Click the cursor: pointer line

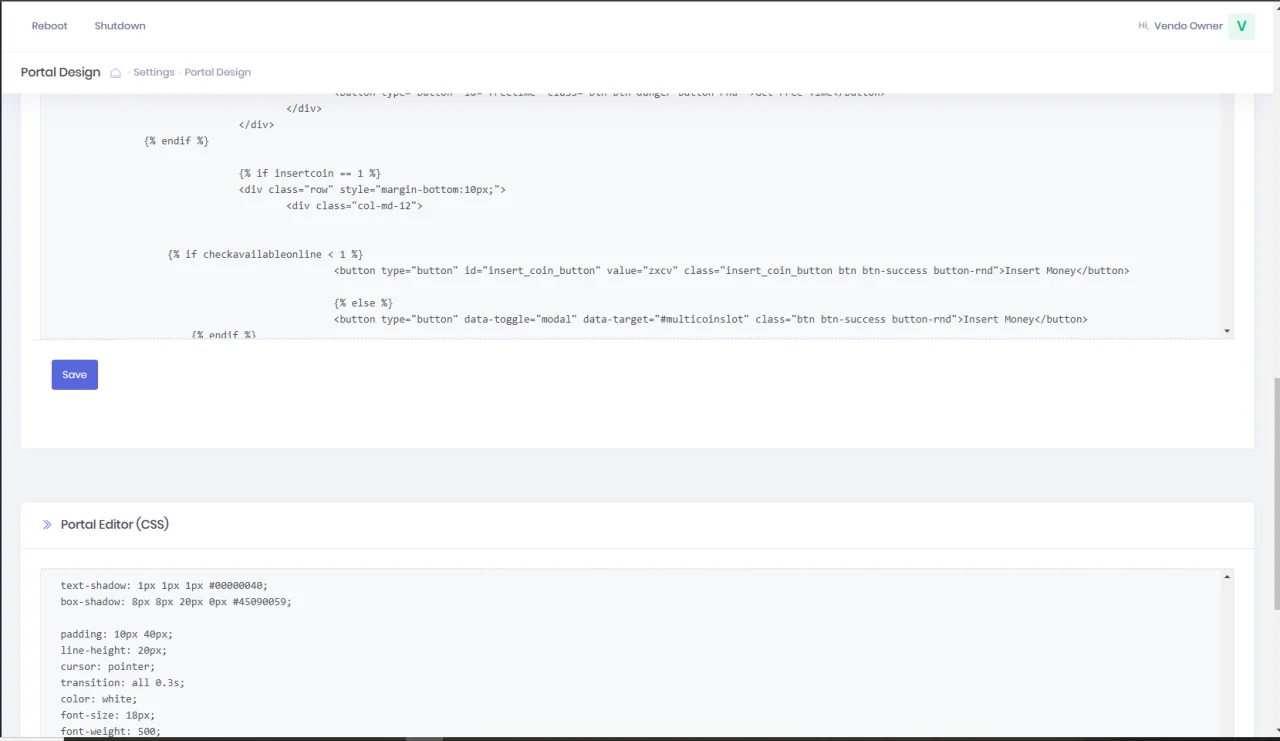[x=108, y=667]
